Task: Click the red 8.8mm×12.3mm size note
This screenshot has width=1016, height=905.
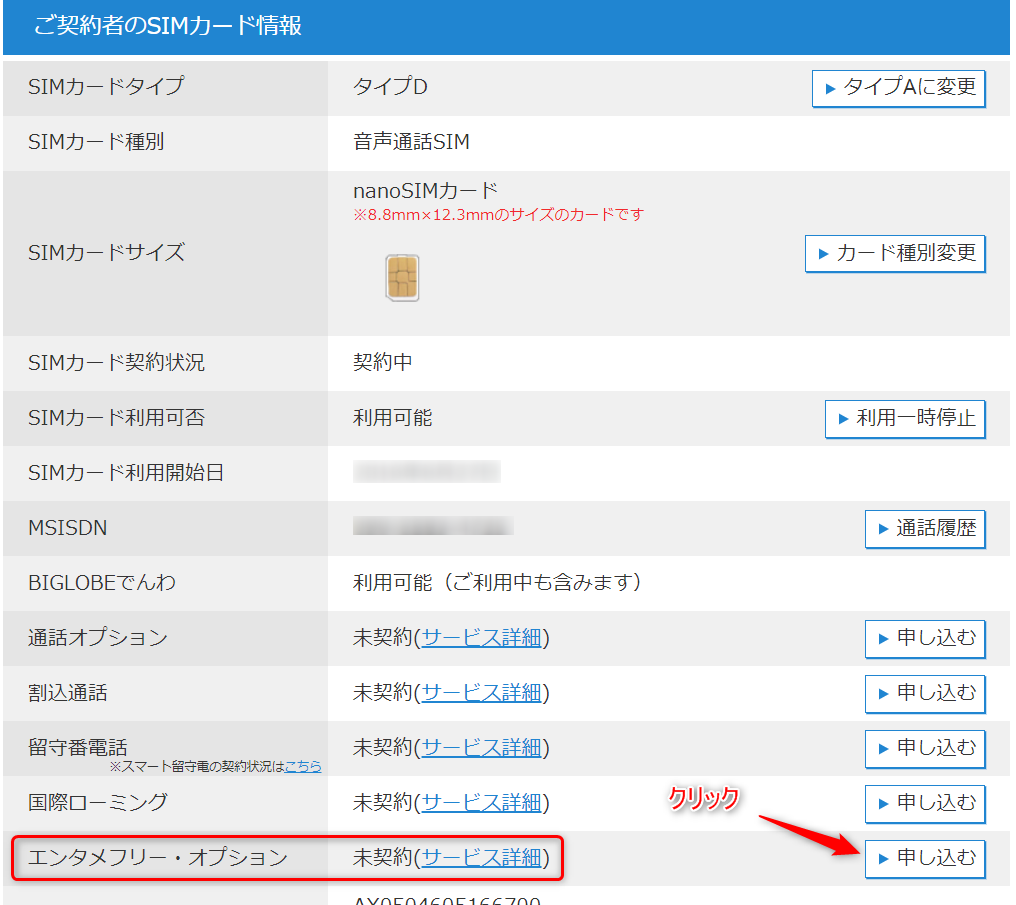Action: click(498, 214)
